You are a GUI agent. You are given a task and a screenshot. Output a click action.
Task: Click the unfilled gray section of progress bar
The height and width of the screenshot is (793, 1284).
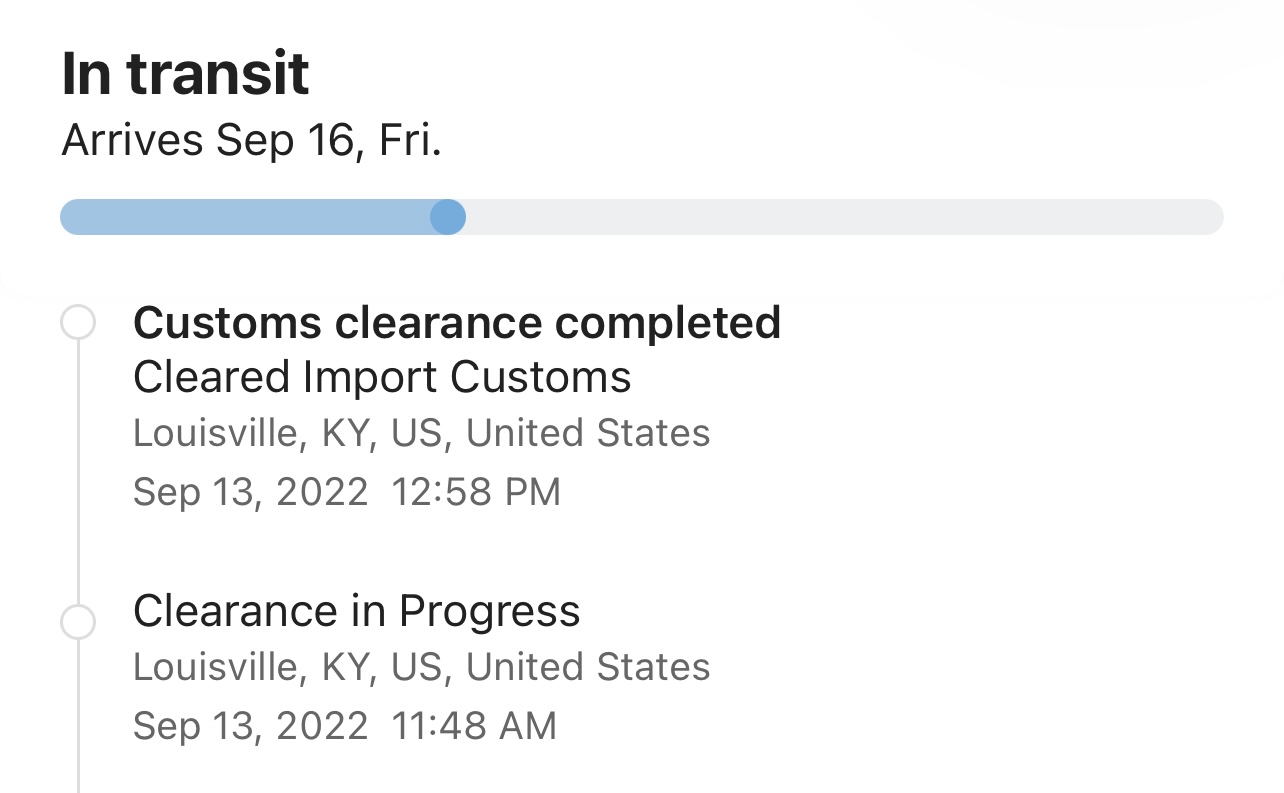click(840, 217)
